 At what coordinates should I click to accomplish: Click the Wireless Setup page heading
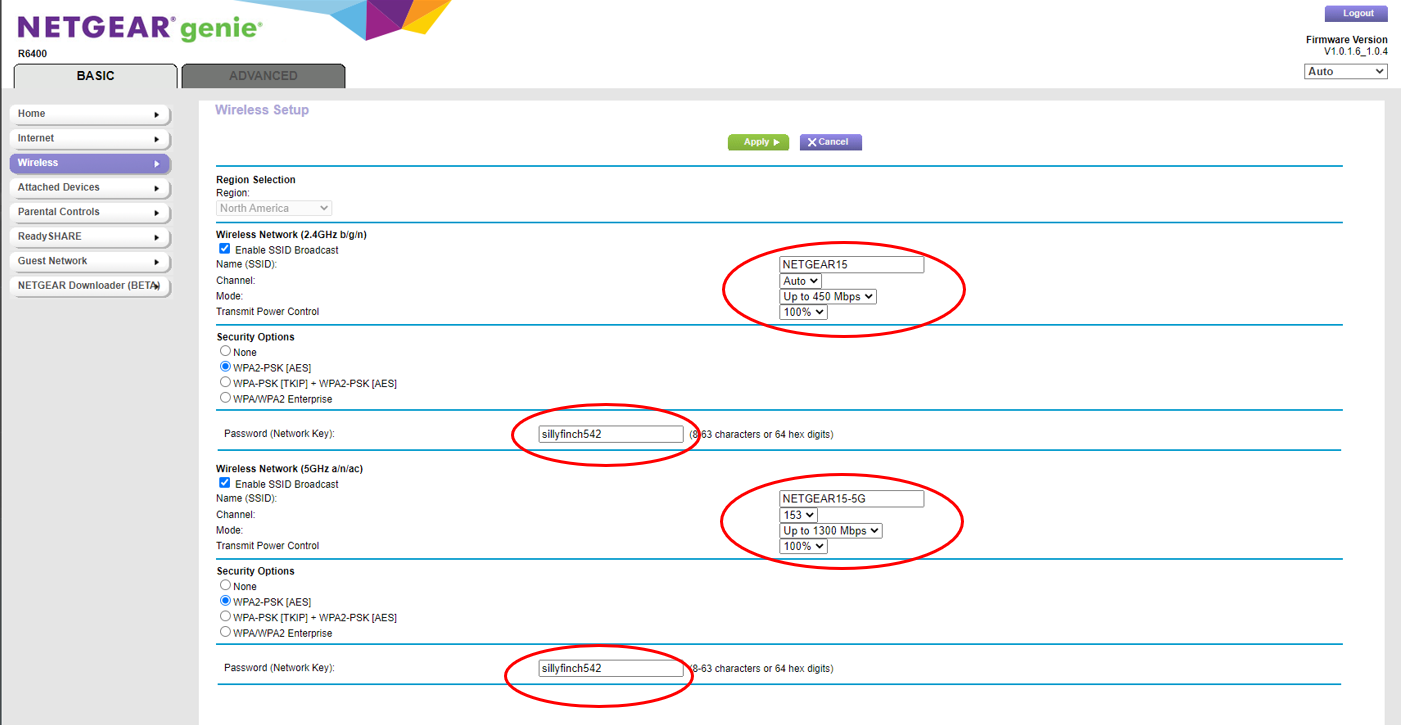pyautogui.click(x=262, y=110)
